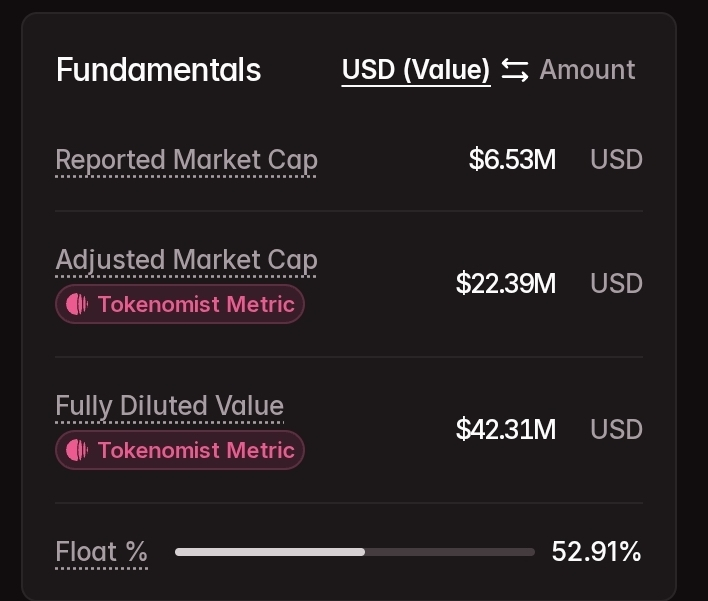This screenshot has height=601, width=708.
Task: Click the Float % label
Action: [x=101, y=551]
